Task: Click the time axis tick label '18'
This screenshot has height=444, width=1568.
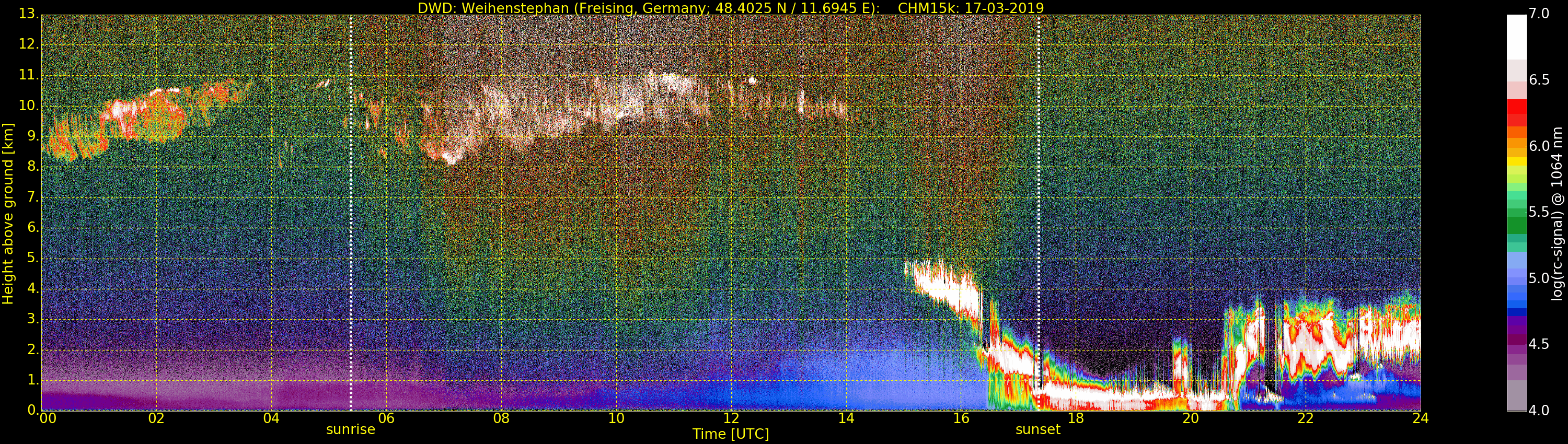Action: pyautogui.click(x=1076, y=418)
